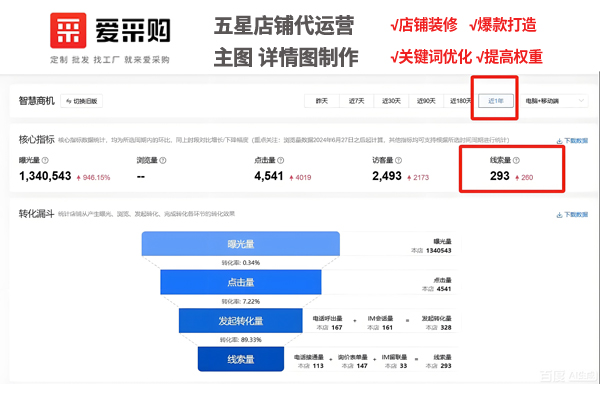Click the 线索量 funnel stage bar
The width and height of the screenshot is (600, 400).
(241, 359)
